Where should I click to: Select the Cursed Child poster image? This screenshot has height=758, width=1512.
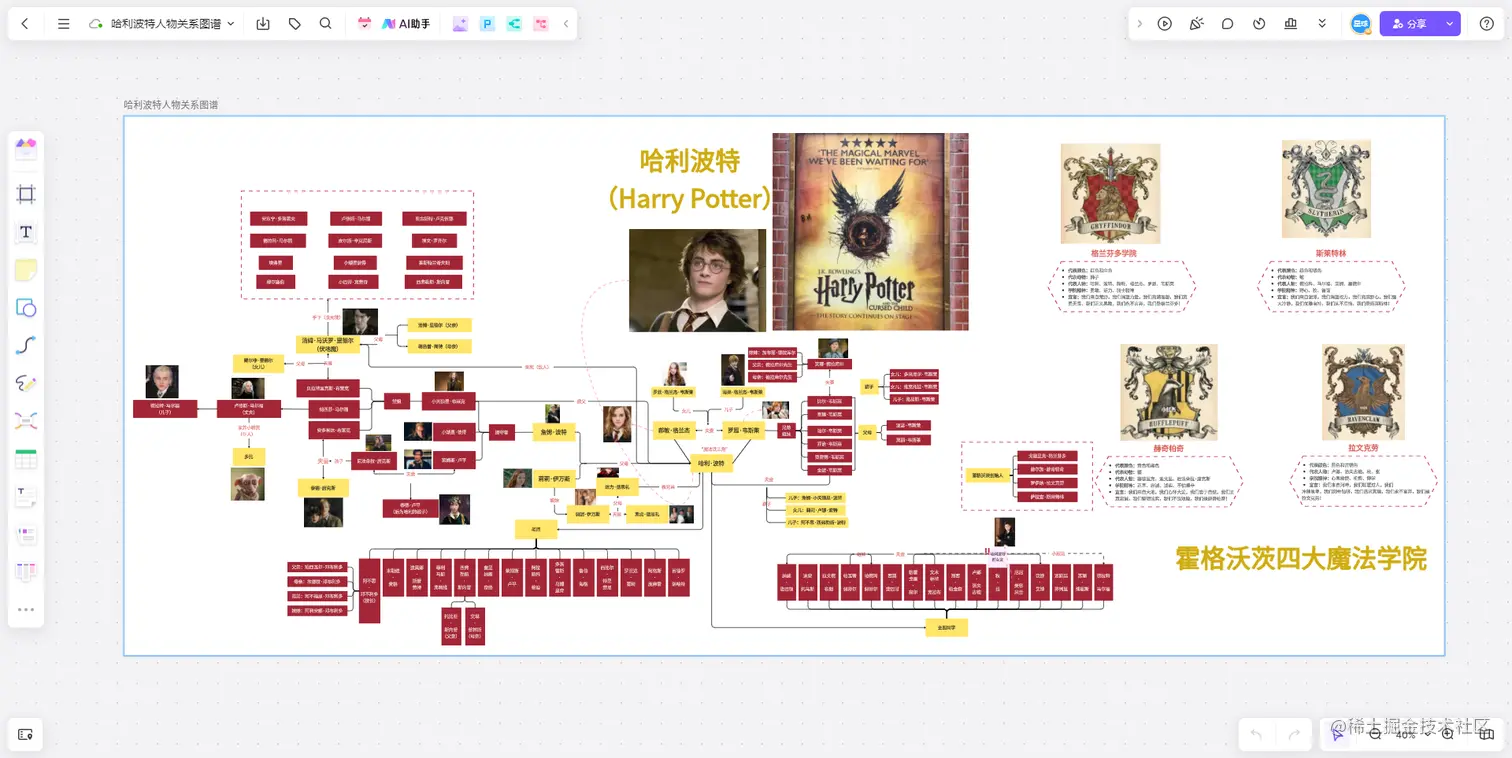coord(870,231)
